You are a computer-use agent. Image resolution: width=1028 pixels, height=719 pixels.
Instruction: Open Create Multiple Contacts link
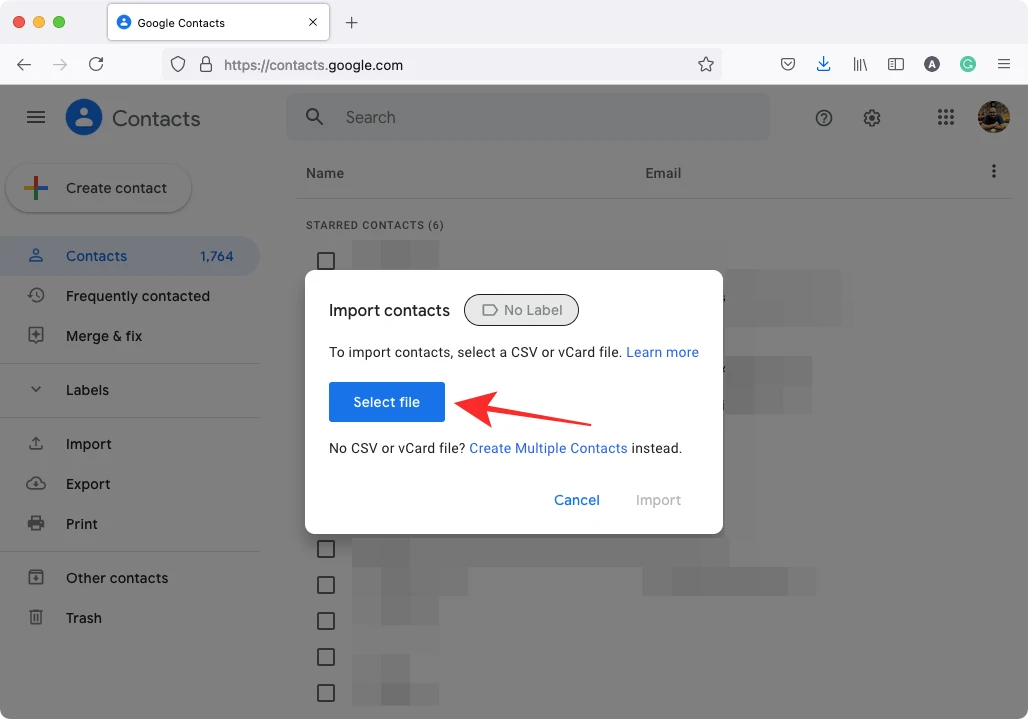(548, 448)
